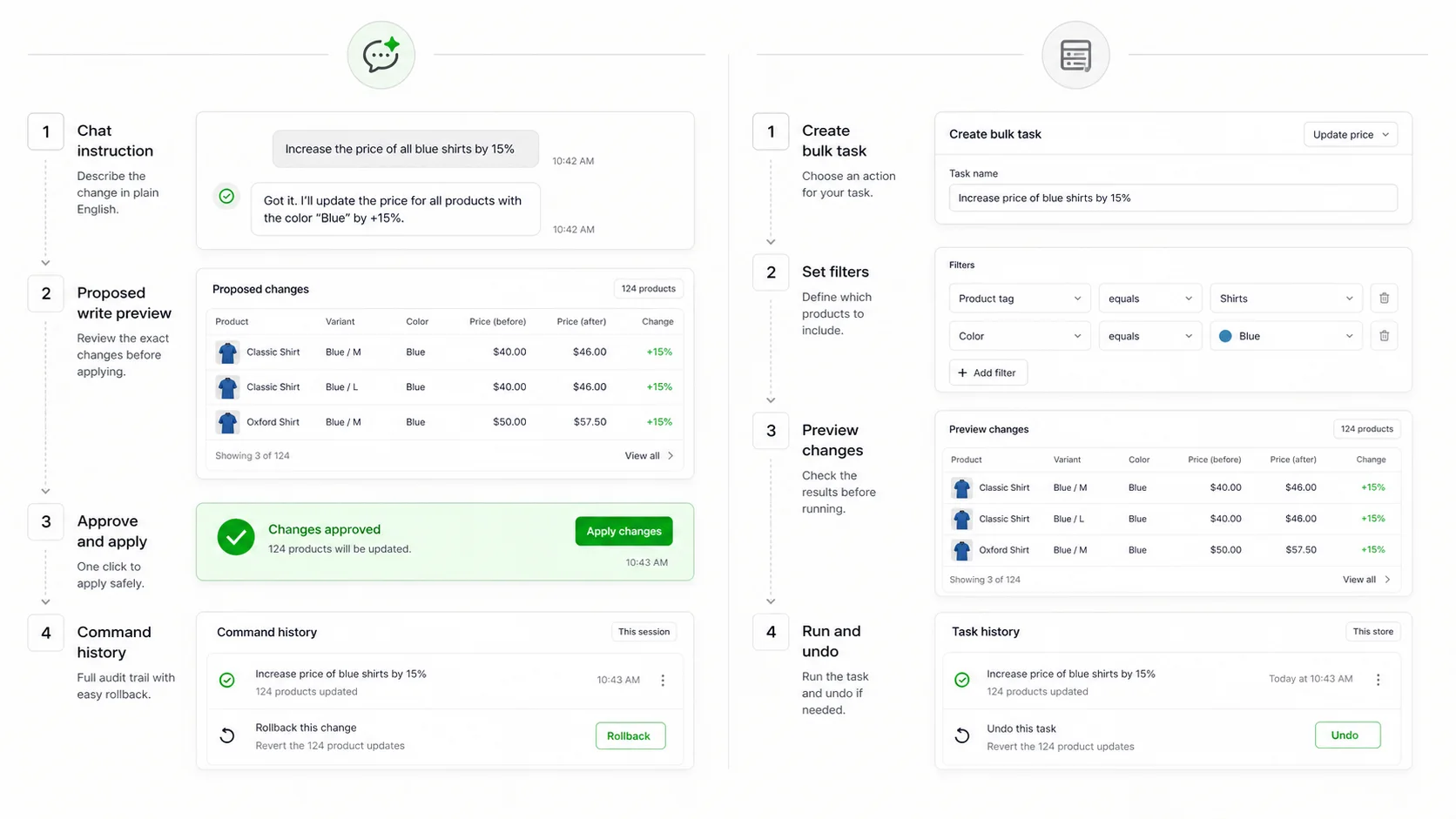Click the Change column header in Preview changes
This screenshot has height=819, width=1456.
click(1371, 460)
